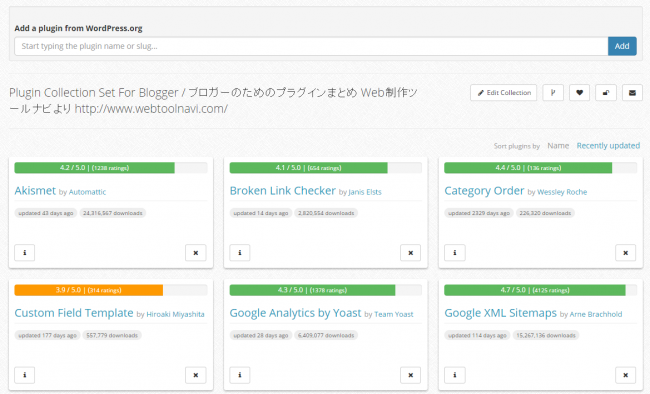Click the '24,316,567 downloads' badge
The height and width of the screenshot is (394, 650).
(113, 213)
